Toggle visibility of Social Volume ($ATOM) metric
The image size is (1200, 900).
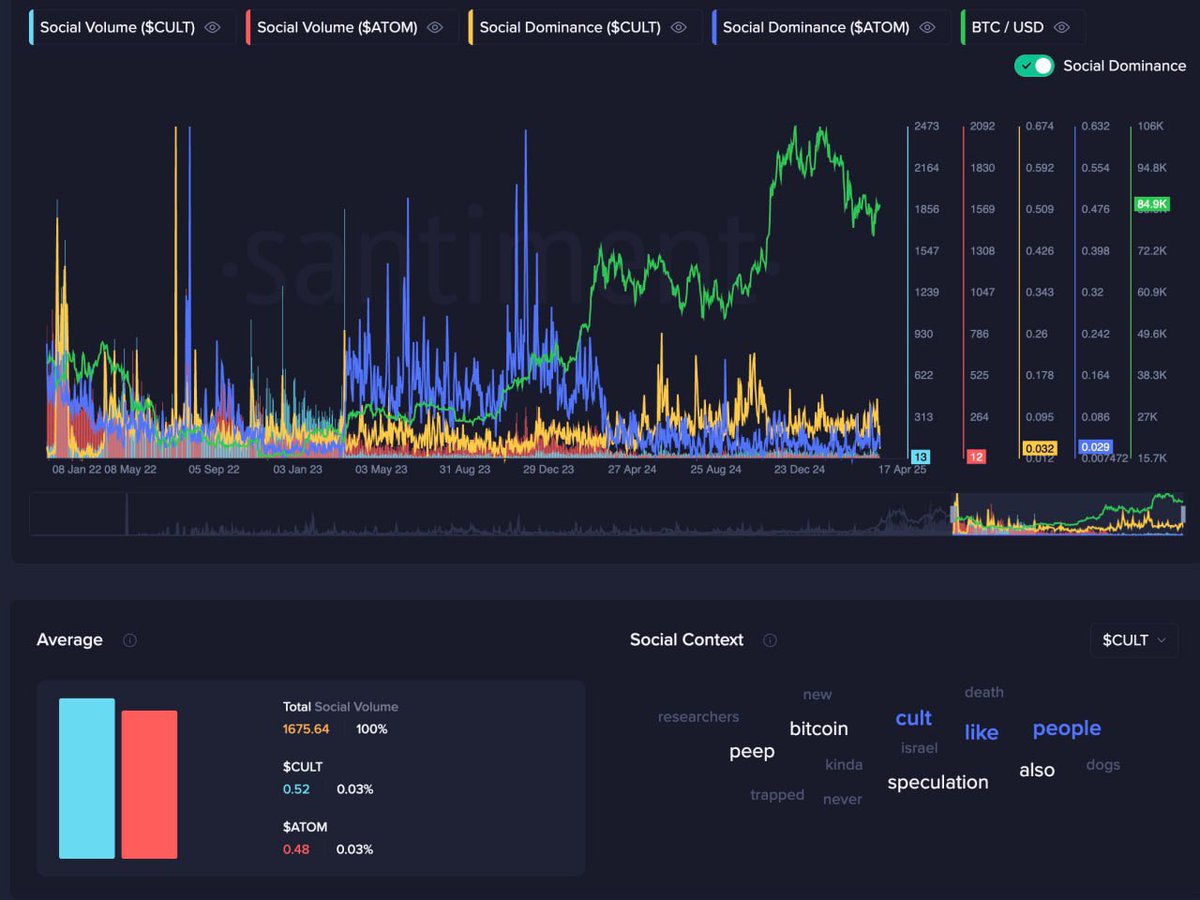point(434,28)
